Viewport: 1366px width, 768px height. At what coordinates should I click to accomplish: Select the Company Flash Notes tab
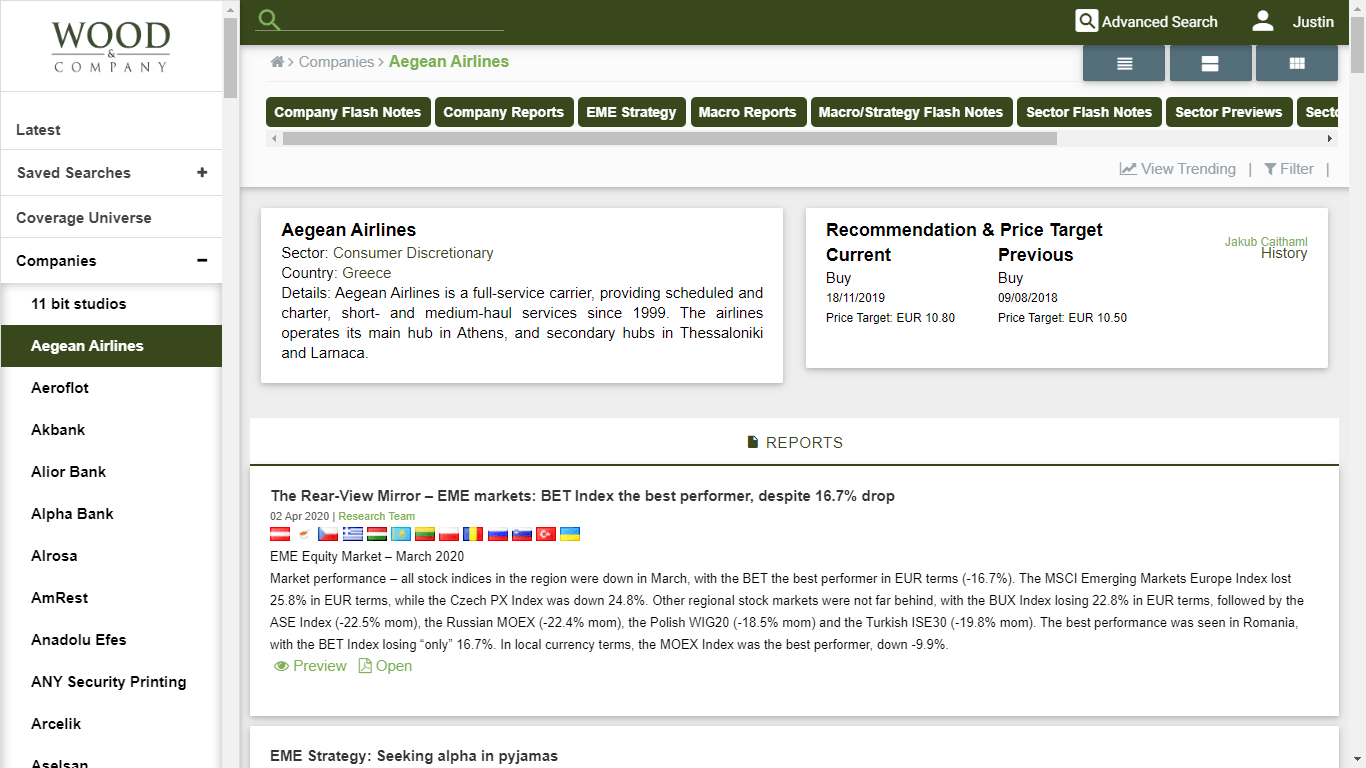click(x=347, y=112)
